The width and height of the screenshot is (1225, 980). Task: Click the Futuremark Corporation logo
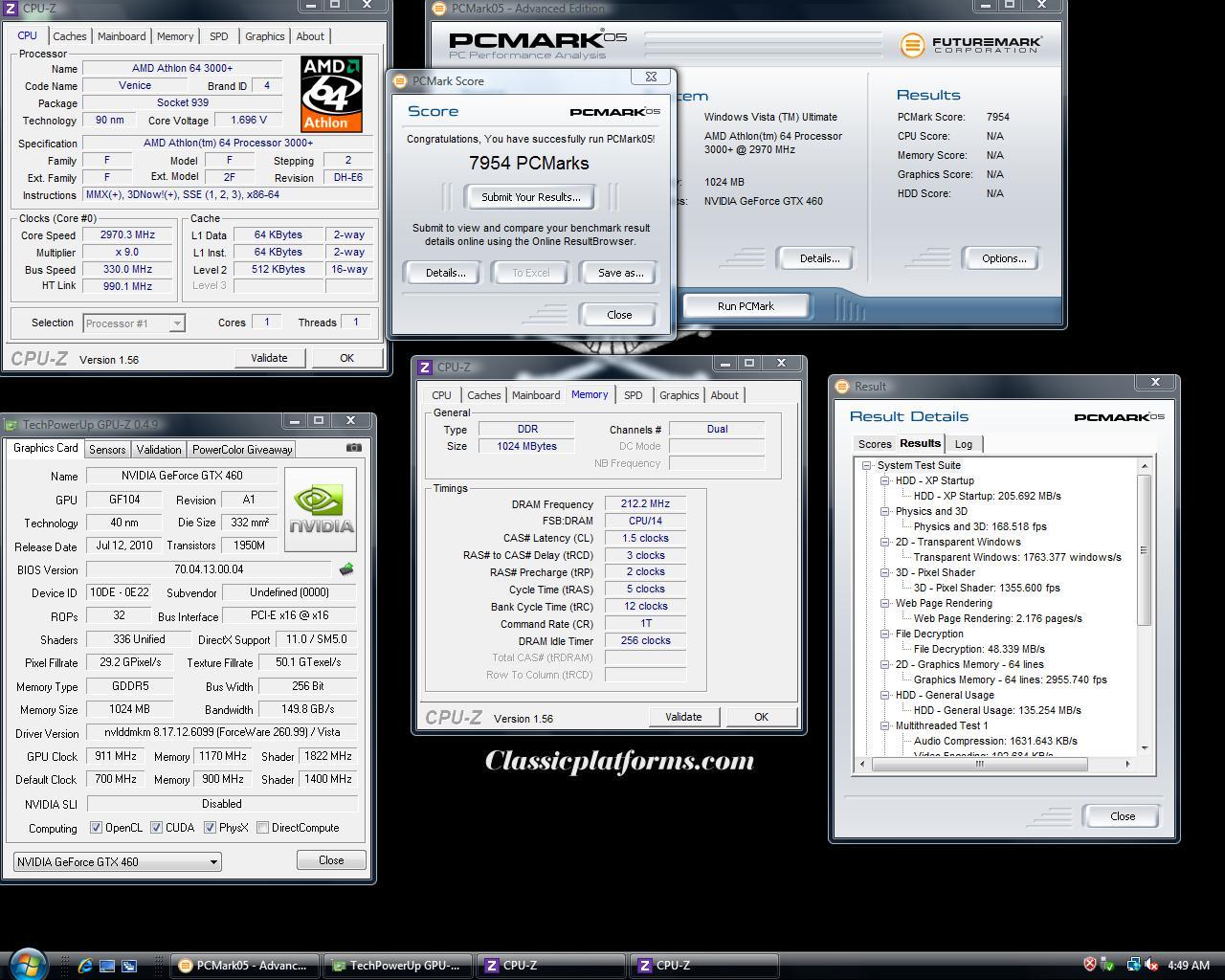tap(970, 44)
